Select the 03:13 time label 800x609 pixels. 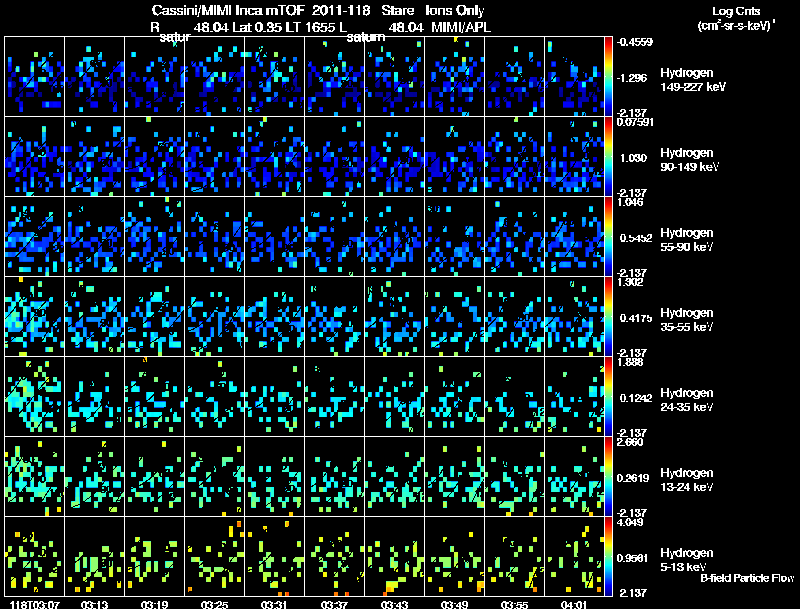point(94,605)
